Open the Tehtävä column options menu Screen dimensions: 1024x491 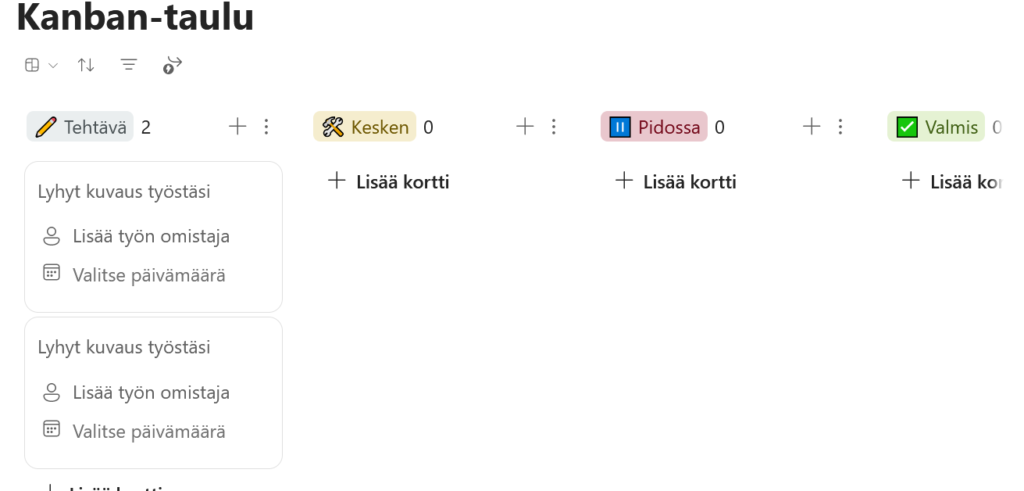point(266,127)
